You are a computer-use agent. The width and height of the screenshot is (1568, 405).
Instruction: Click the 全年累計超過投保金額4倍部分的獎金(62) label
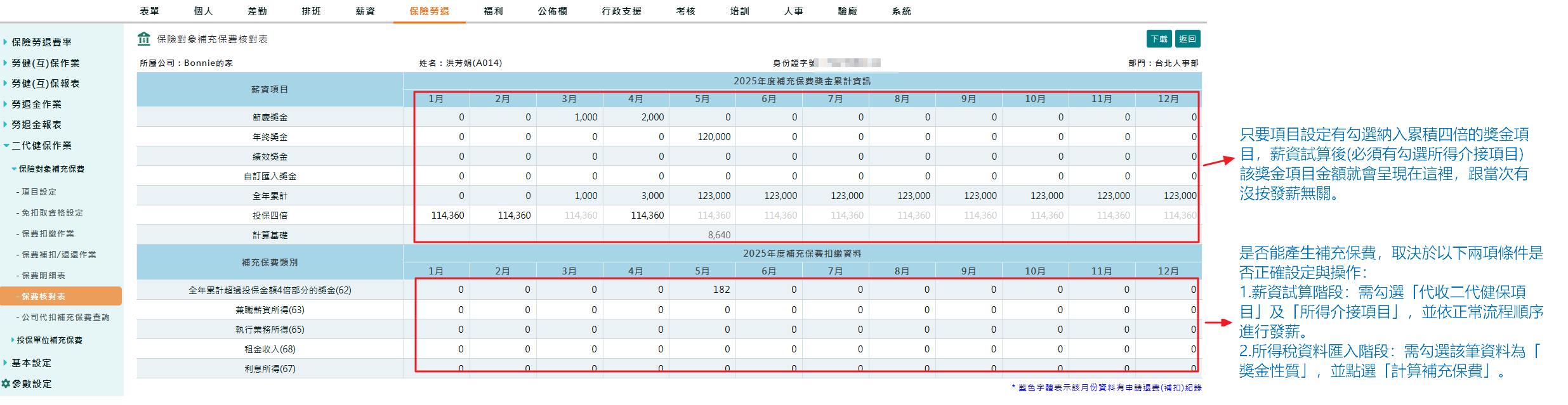coord(270,290)
